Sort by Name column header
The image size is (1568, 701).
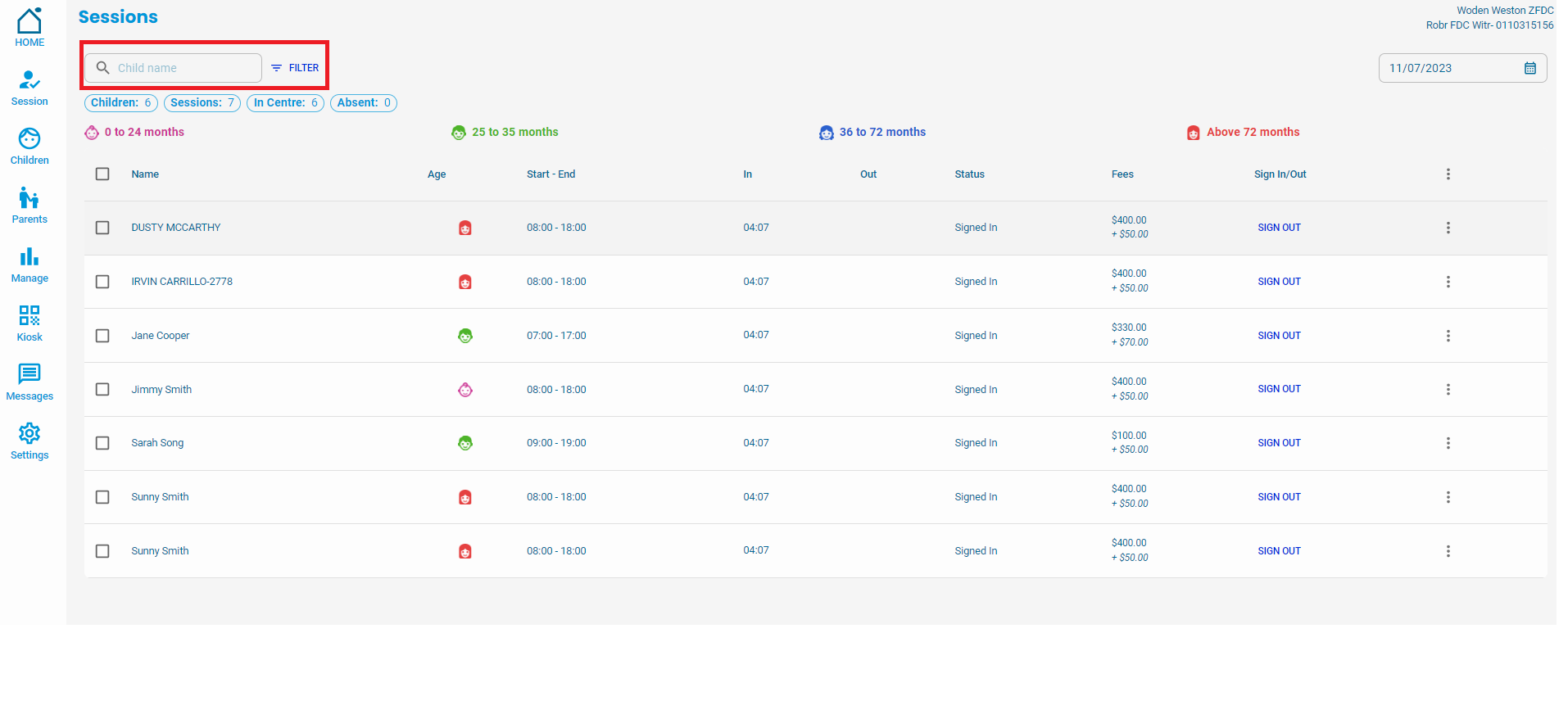145,174
